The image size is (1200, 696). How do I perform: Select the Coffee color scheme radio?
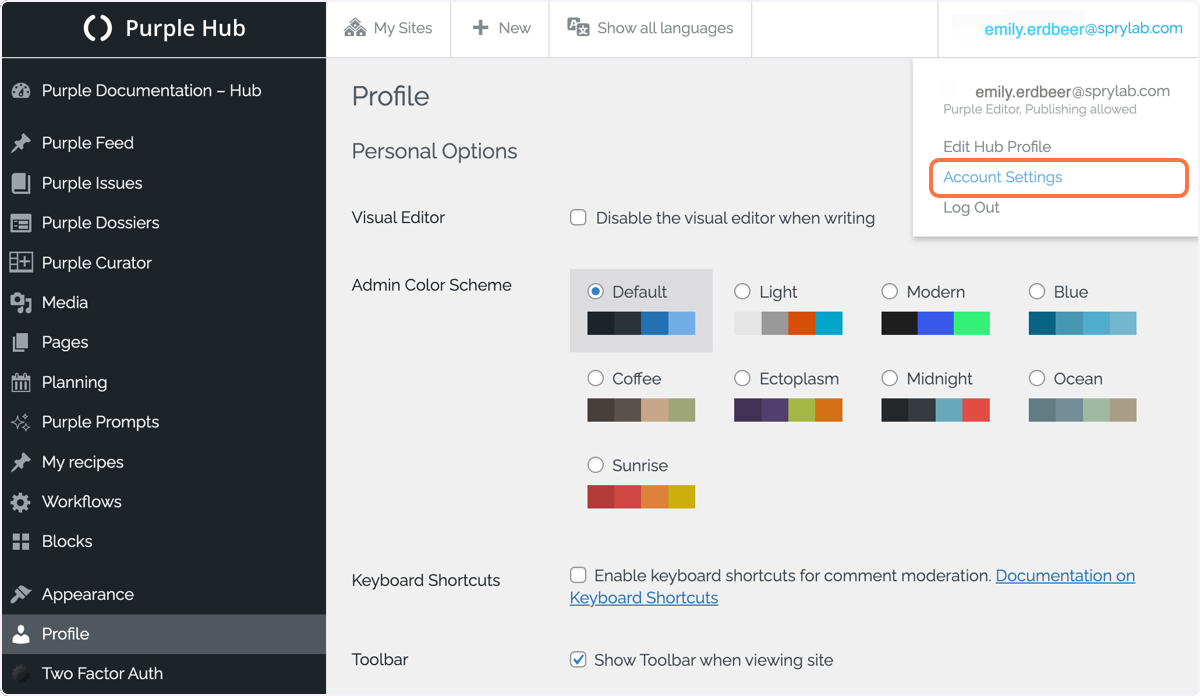coord(596,378)
